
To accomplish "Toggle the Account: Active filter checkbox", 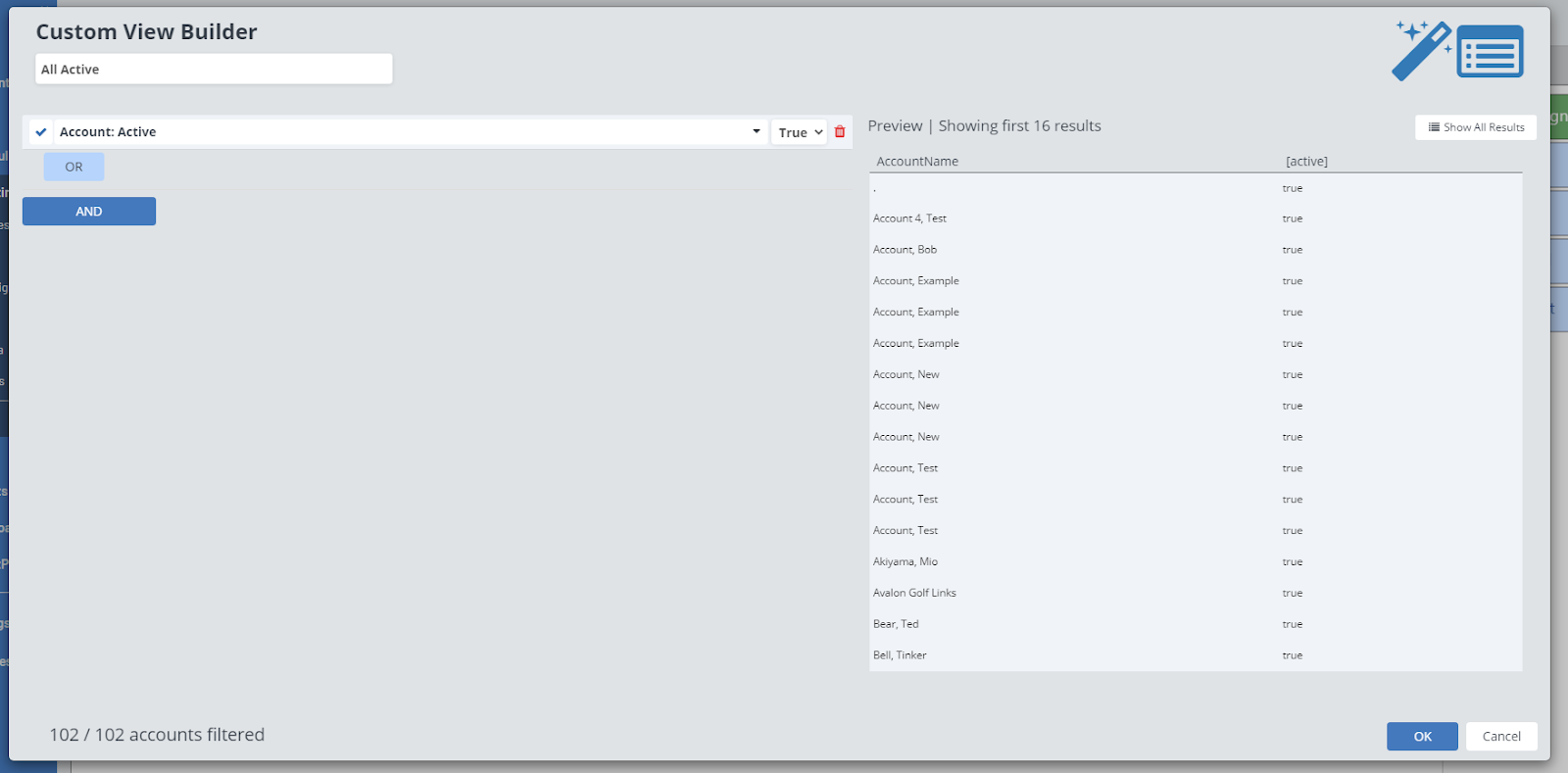I will pos(41,132).
